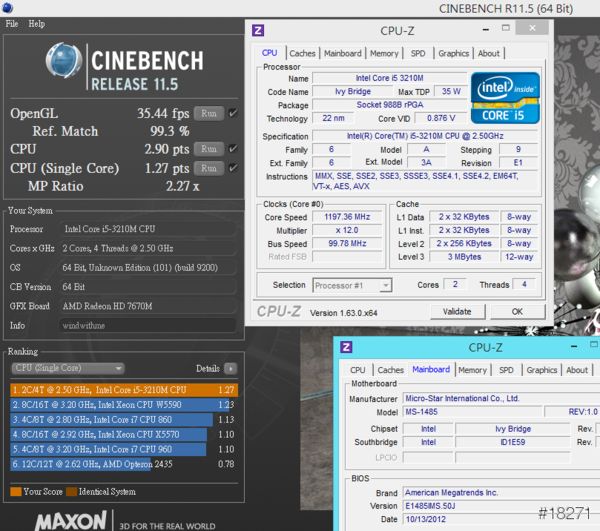Click the purple Z icon of the lower CPU-Z window
The image size is (600, 531).
(345, 347)
